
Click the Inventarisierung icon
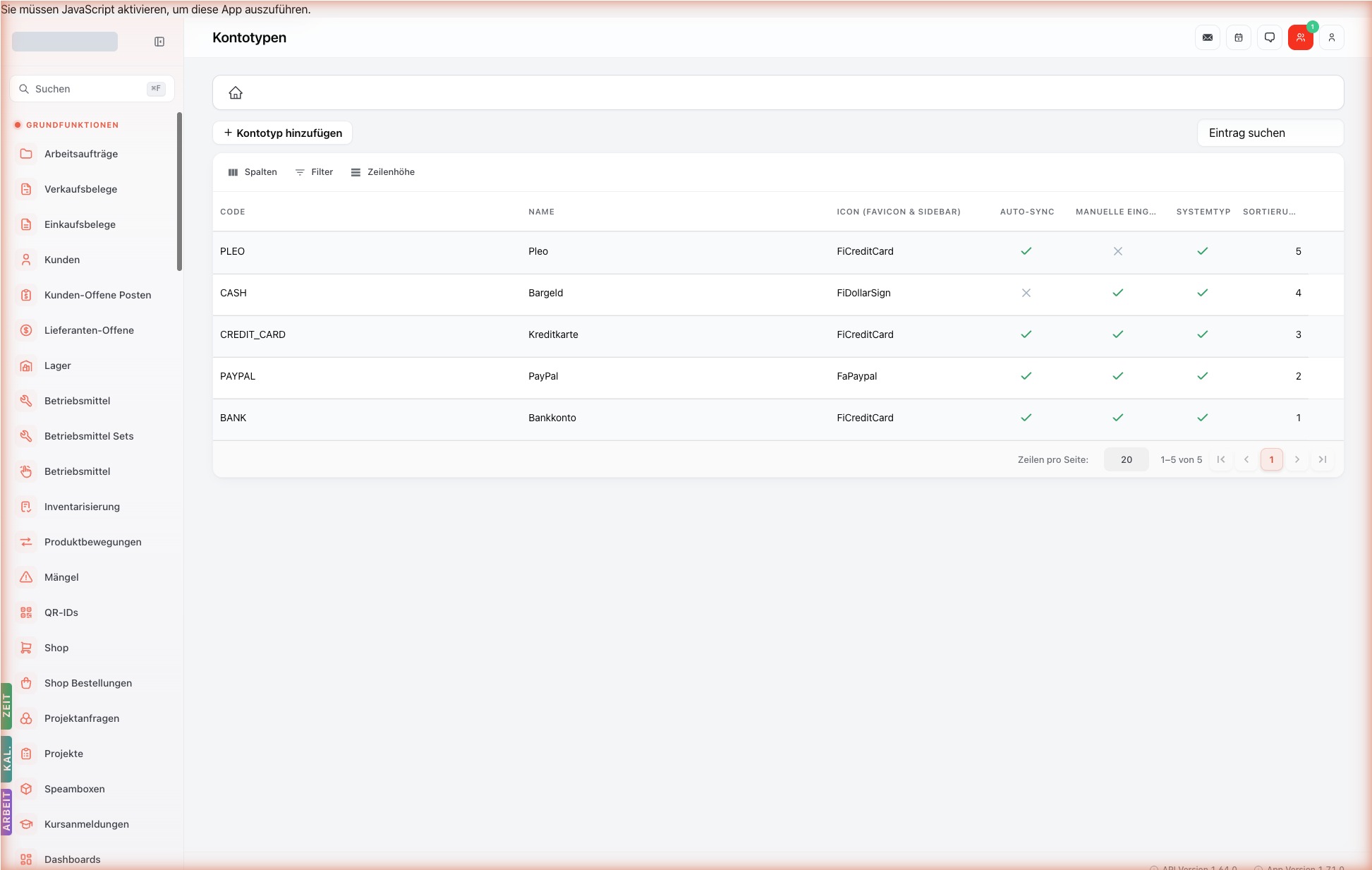tap(26, 507)
